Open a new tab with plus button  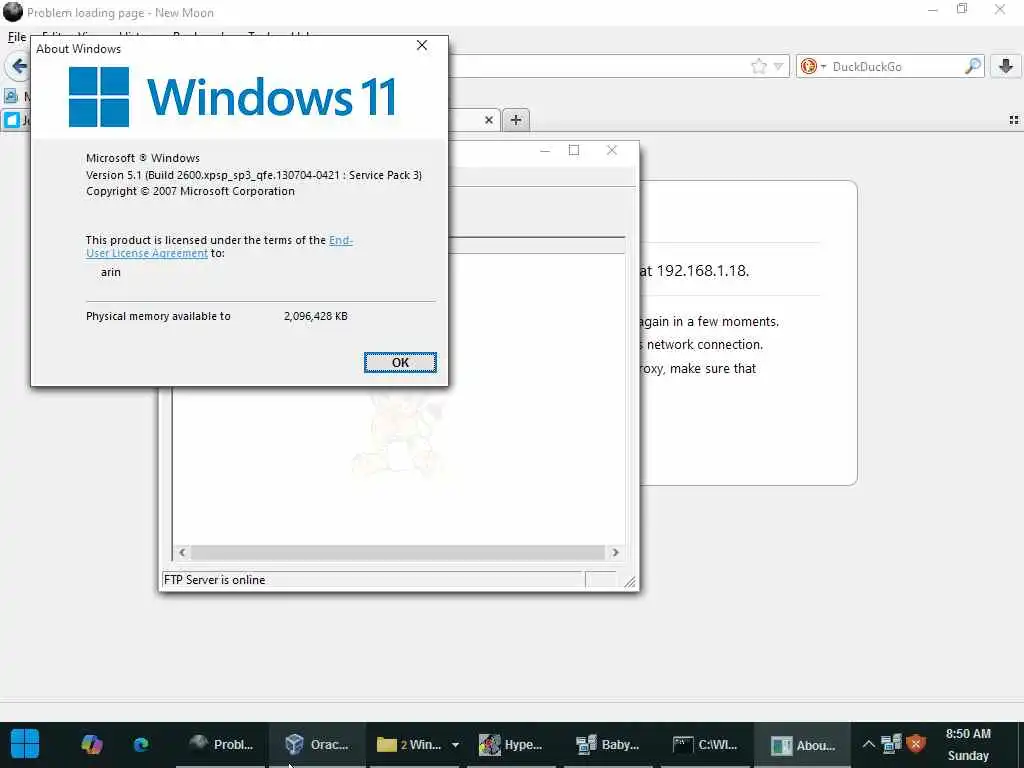coord(516,120)
